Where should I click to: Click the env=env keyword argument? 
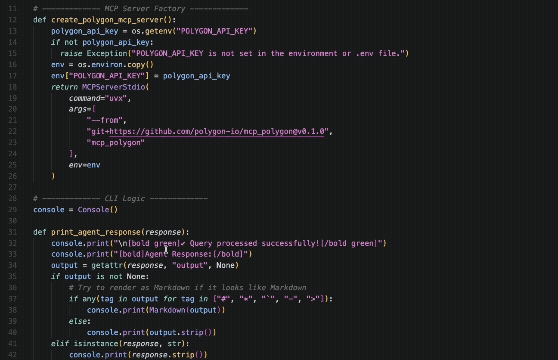point(85,165)
